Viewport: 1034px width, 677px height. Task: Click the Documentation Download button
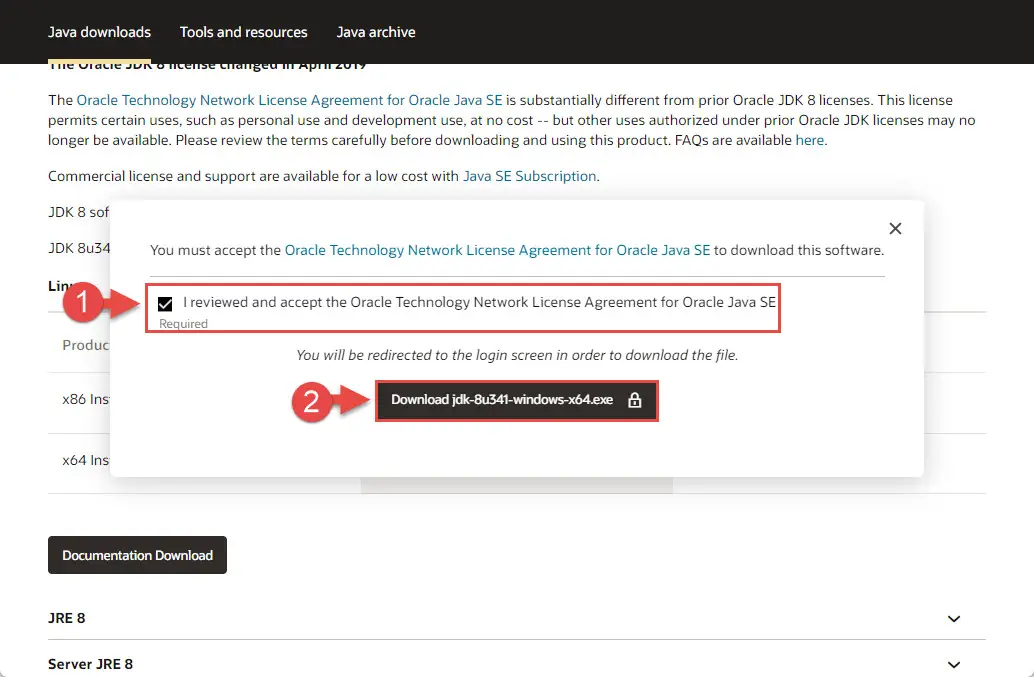pyautogui.click(x=137, y=555)
